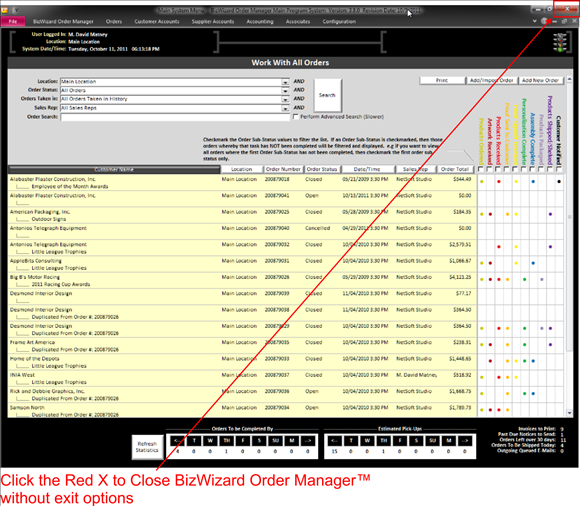Viewport: 580px width, 506px height.
Task: Open the Sales Rep dropdown
Action: (x=285, y=108)
